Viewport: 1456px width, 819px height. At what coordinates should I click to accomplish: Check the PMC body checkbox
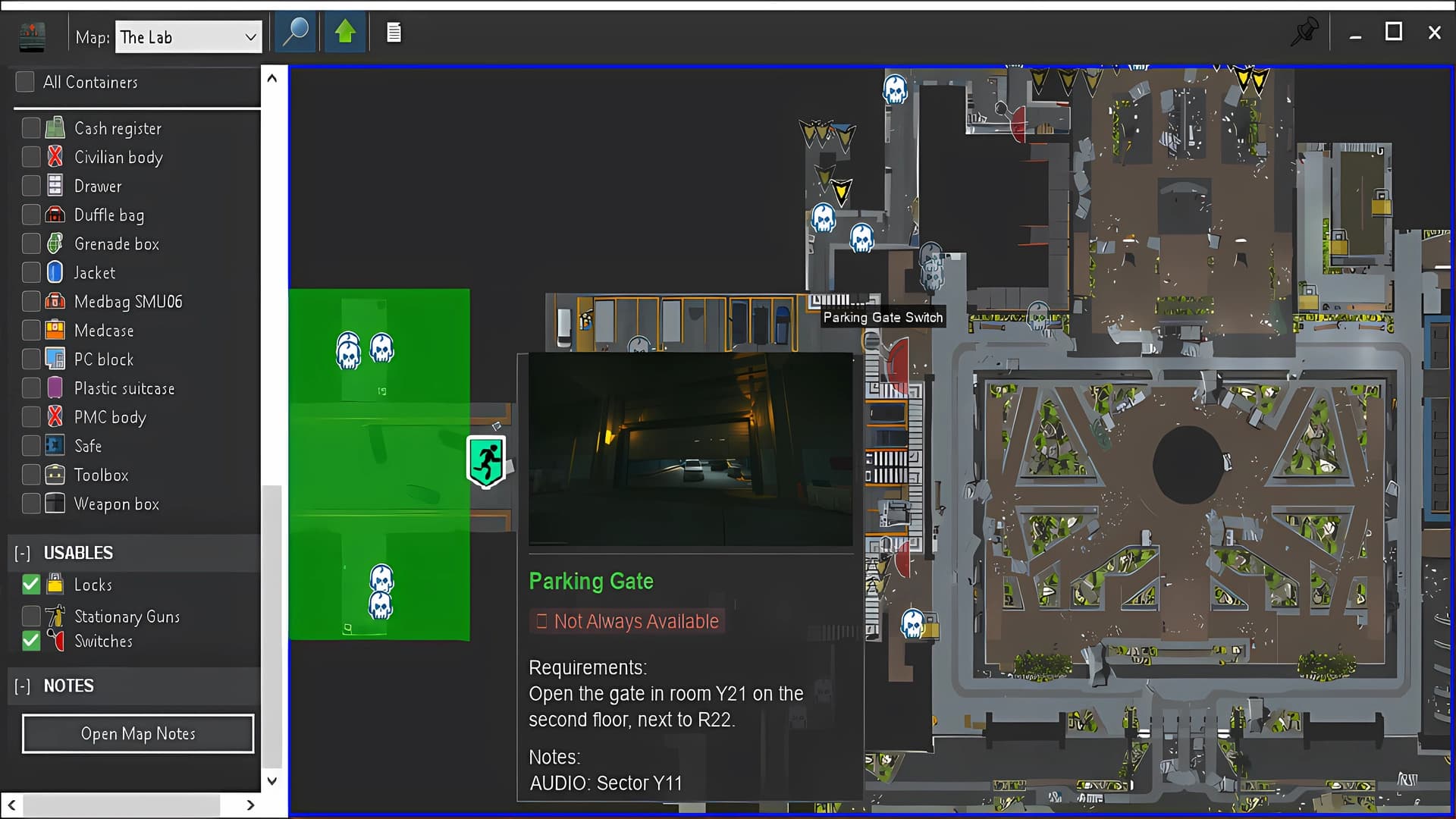[x=31, y=416]
